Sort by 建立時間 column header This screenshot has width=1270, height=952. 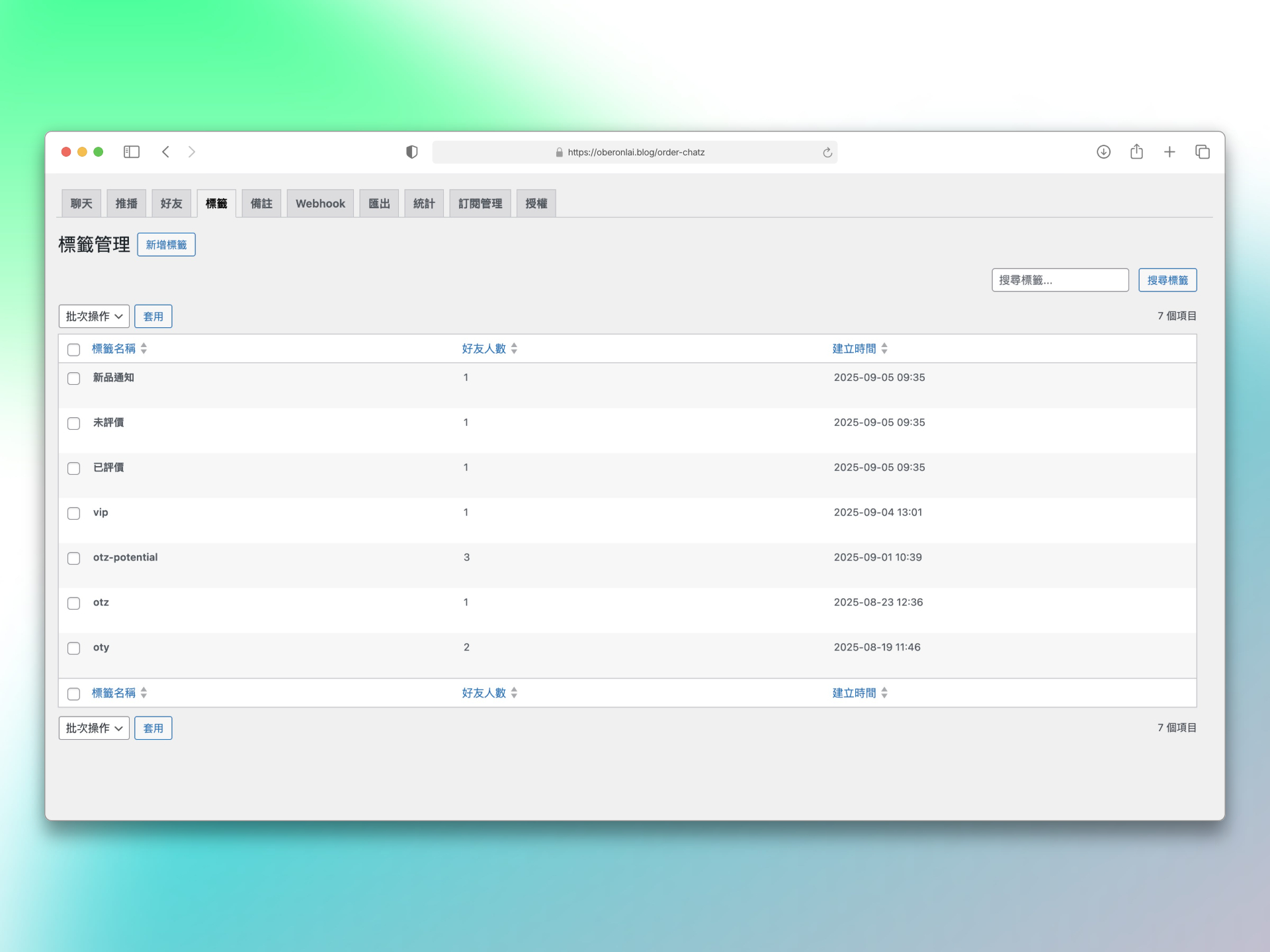[x=854, y=348]
